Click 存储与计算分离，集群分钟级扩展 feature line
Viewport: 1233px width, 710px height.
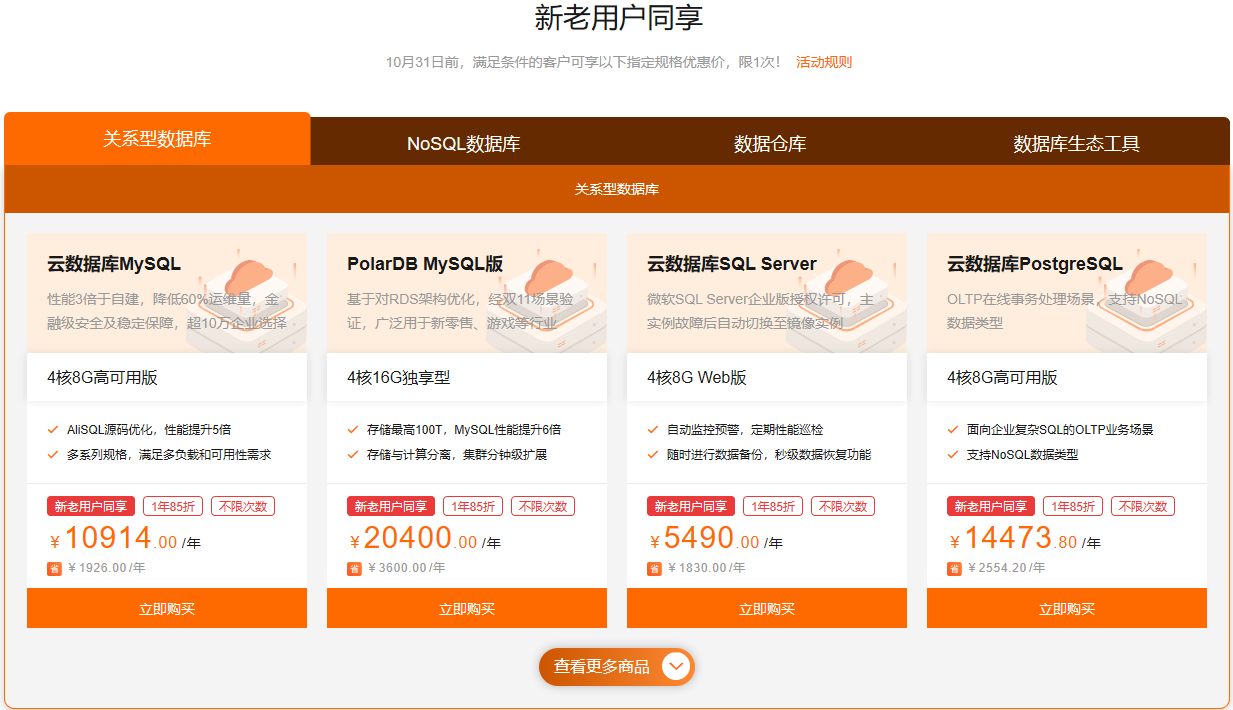(x=457, y=455)
